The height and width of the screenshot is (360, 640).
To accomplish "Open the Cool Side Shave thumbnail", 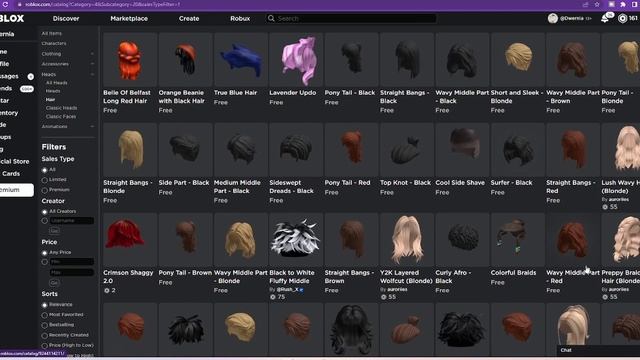I will 462,150.
